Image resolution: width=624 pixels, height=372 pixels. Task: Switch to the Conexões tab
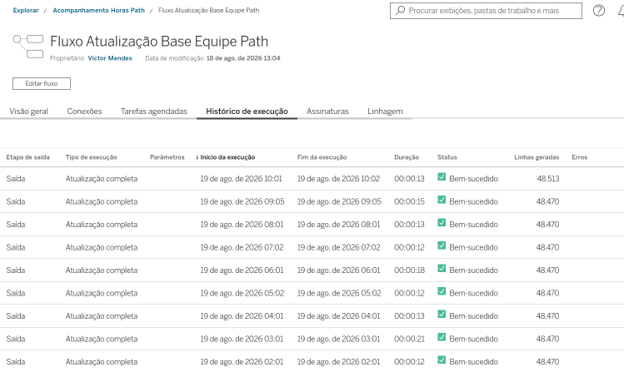[84, 111]
